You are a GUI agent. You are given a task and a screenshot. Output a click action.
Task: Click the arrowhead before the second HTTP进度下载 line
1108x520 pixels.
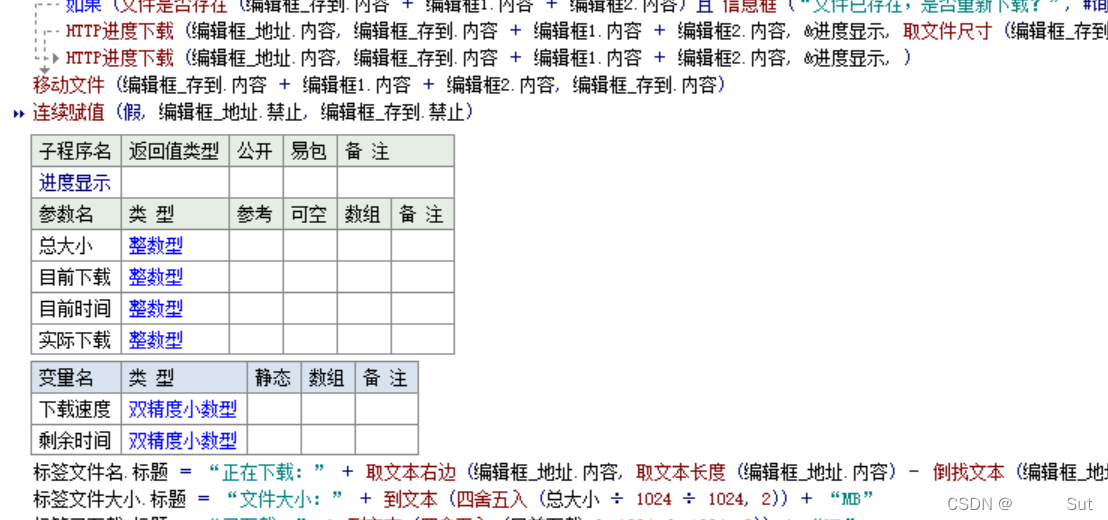[x=57, y=59]
